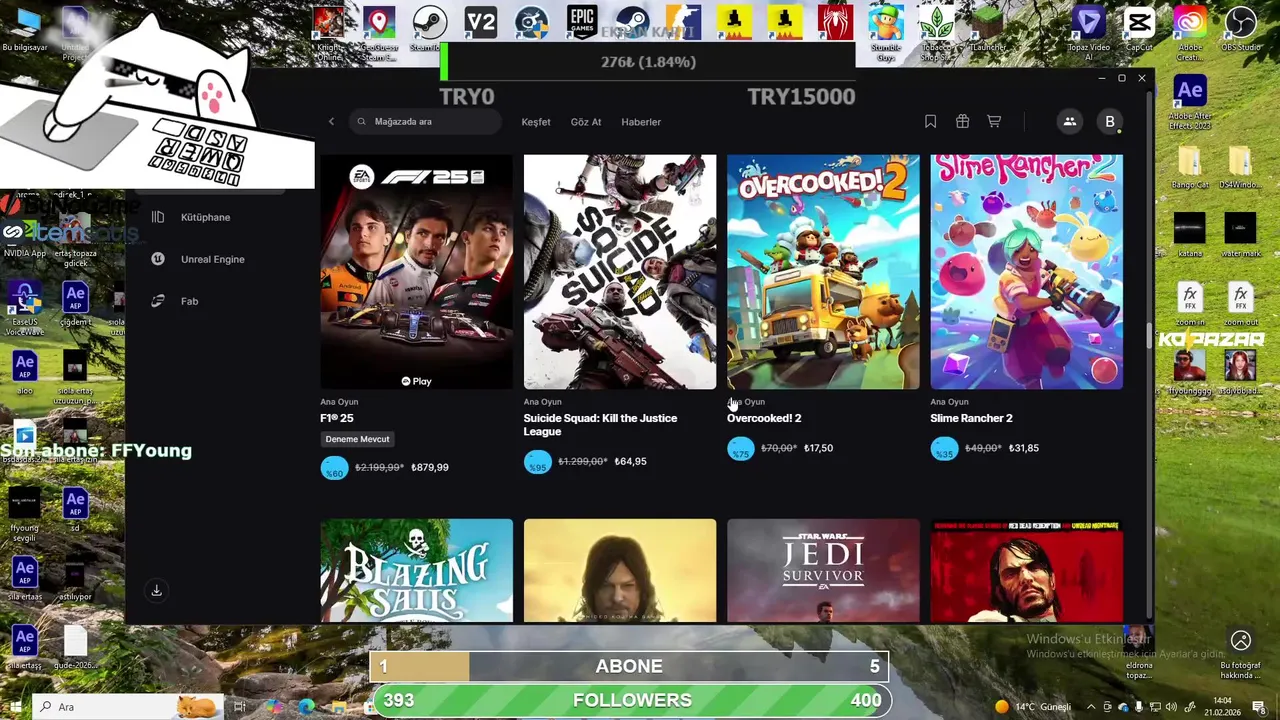The height and width of the screenshot is (720, 1280).
Task: Open the Göz At browse tab
Action: tap(586, 122)
